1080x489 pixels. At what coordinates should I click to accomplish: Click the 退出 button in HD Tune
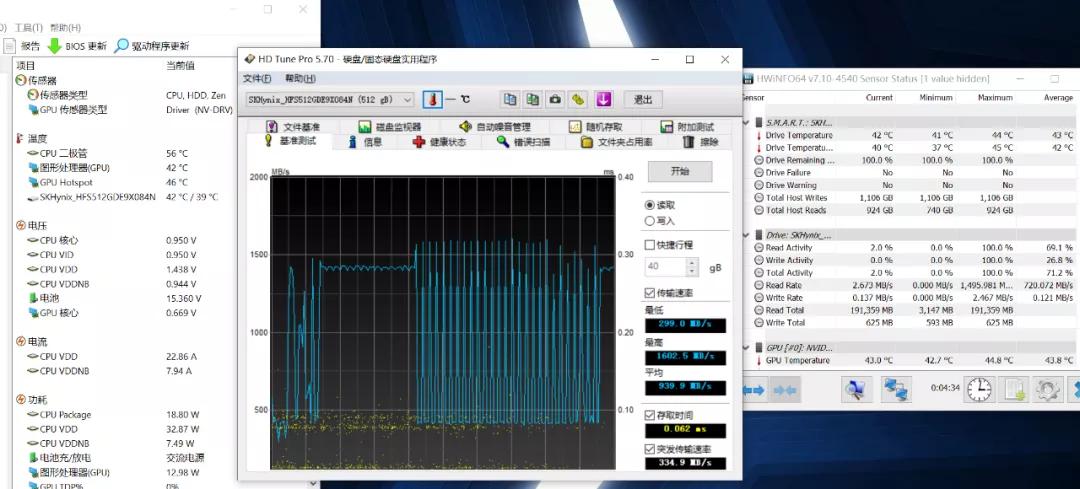click(643, 99)
